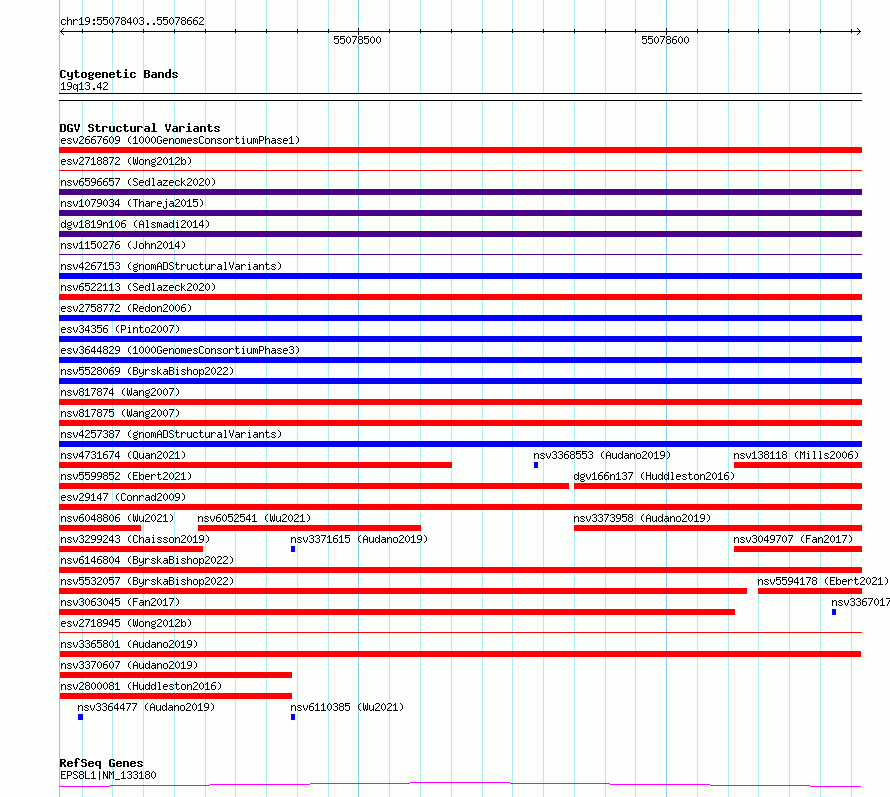Select nsv1150276 (John2014) label
This screenshot has width=890, height=797.
point(123,245)
